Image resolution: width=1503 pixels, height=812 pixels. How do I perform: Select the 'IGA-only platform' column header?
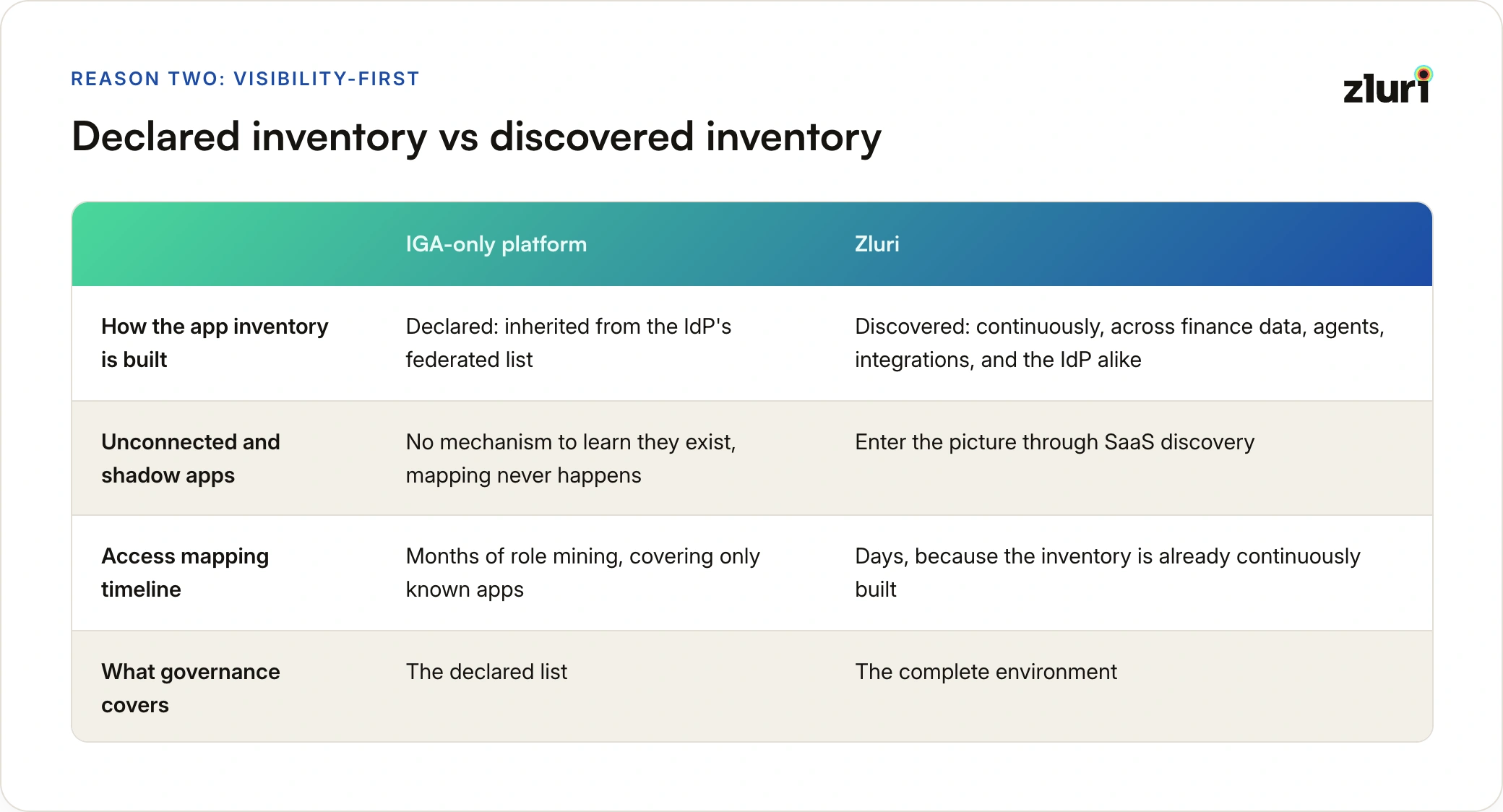click(x=496, y=244)
